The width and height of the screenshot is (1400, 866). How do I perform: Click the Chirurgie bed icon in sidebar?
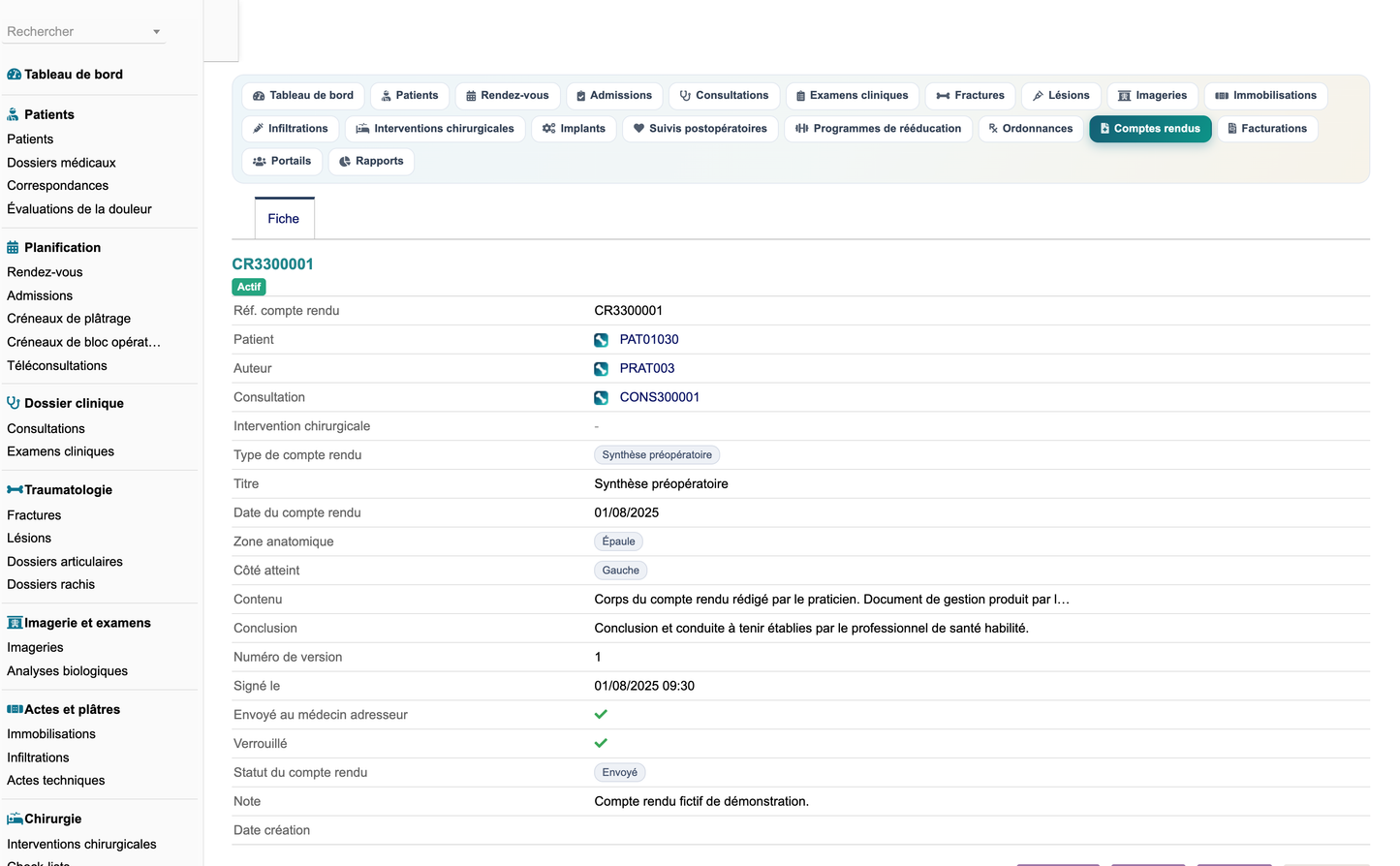tap(15, 819)
